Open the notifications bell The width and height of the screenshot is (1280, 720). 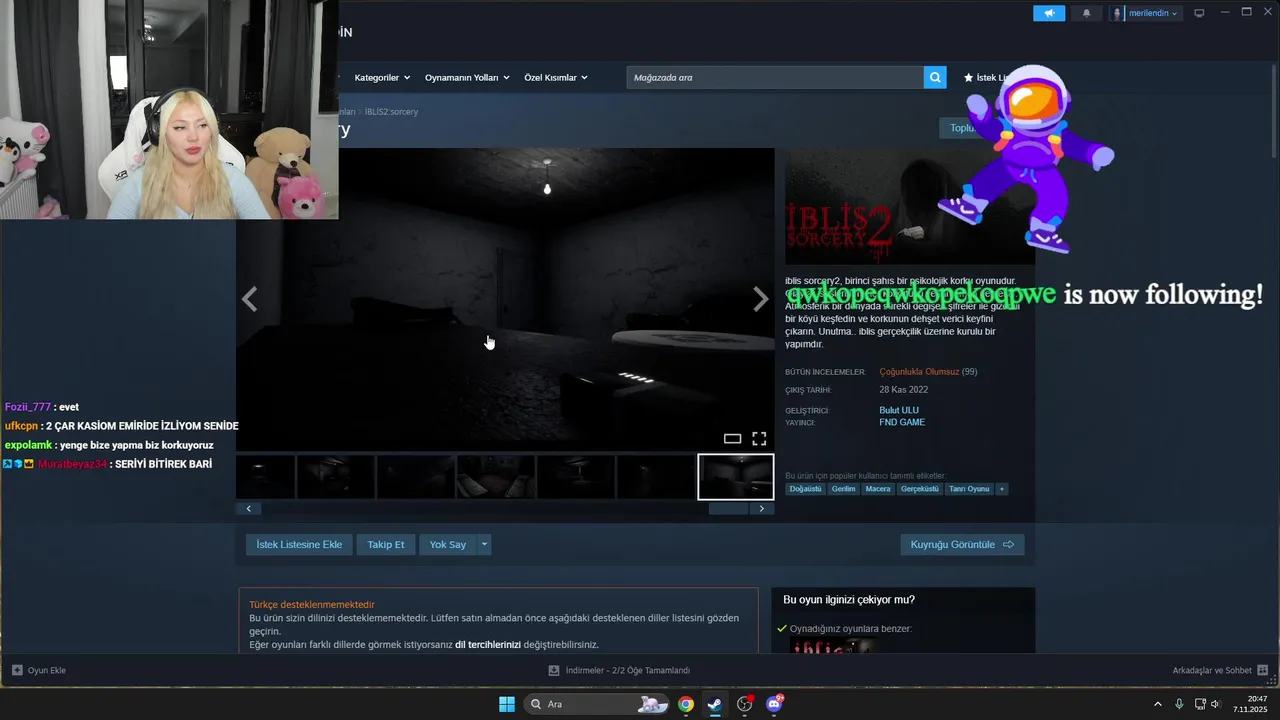pyautogui.click(x=1087, y=13)
